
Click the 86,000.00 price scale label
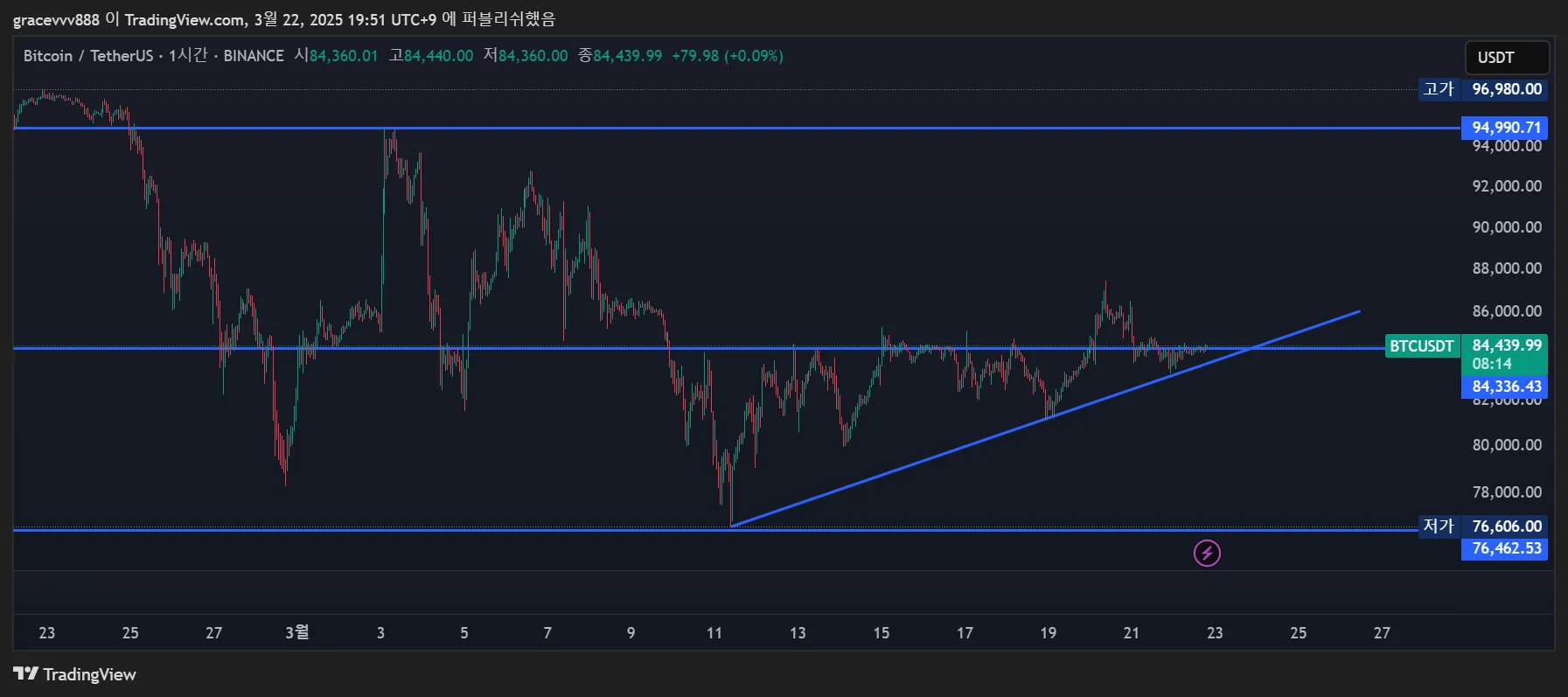pyautogui.click(x=1507, y=311)
